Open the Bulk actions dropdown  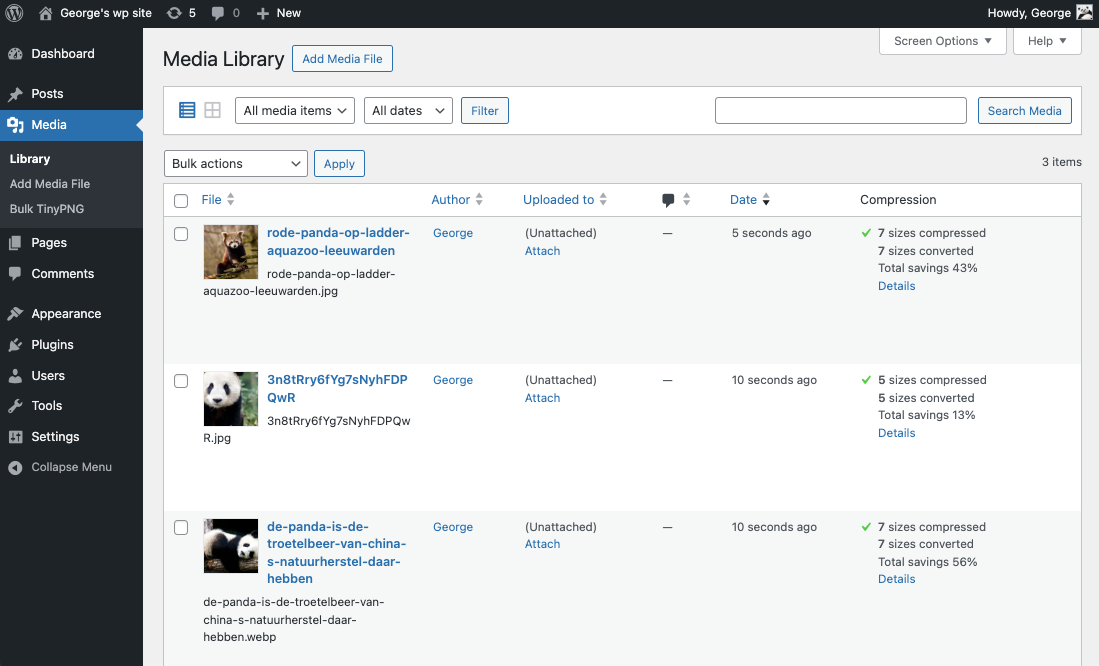[236, 163]
